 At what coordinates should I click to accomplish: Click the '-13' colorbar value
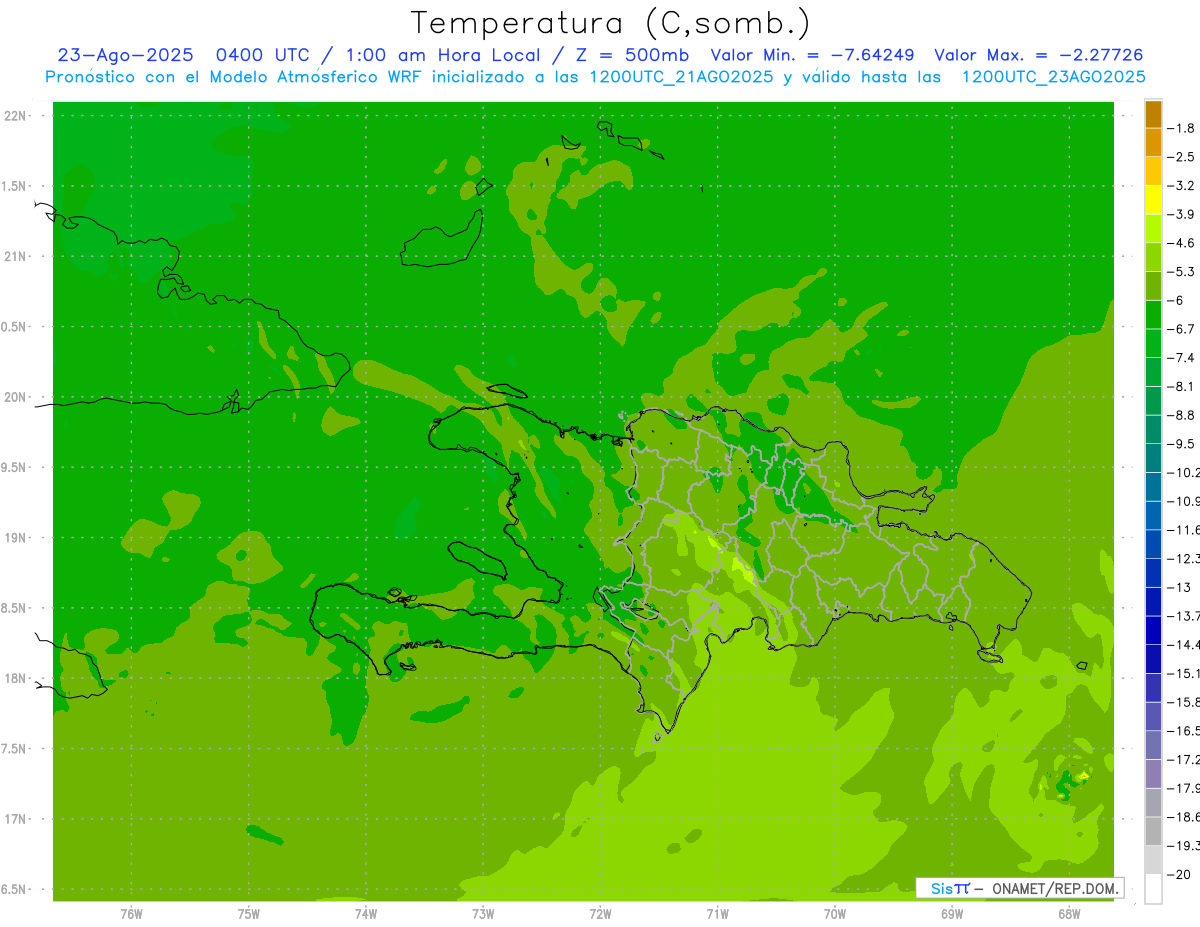click(1179, 587)
